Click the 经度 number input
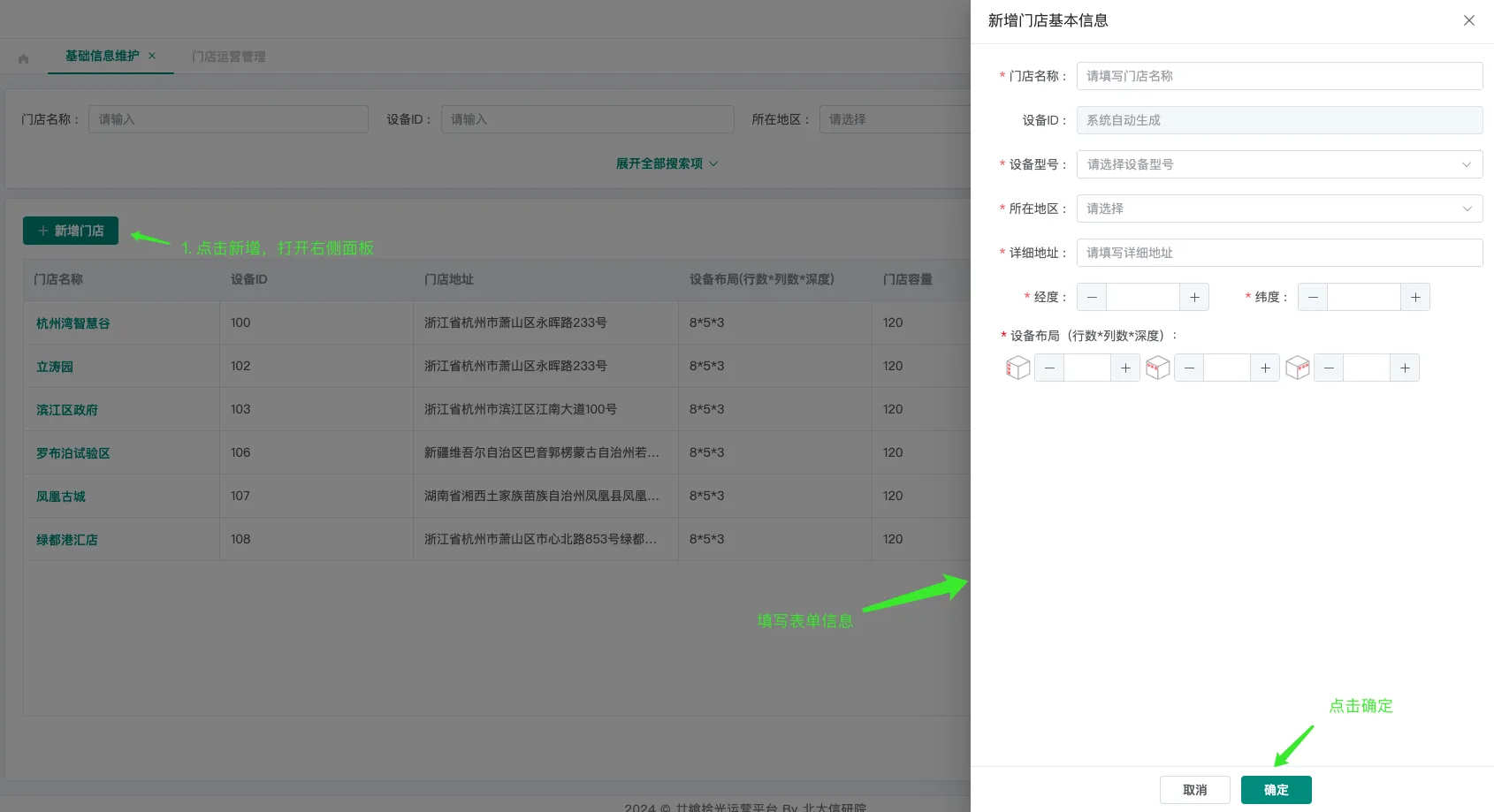The image size is (1494, 812). 1143,297
